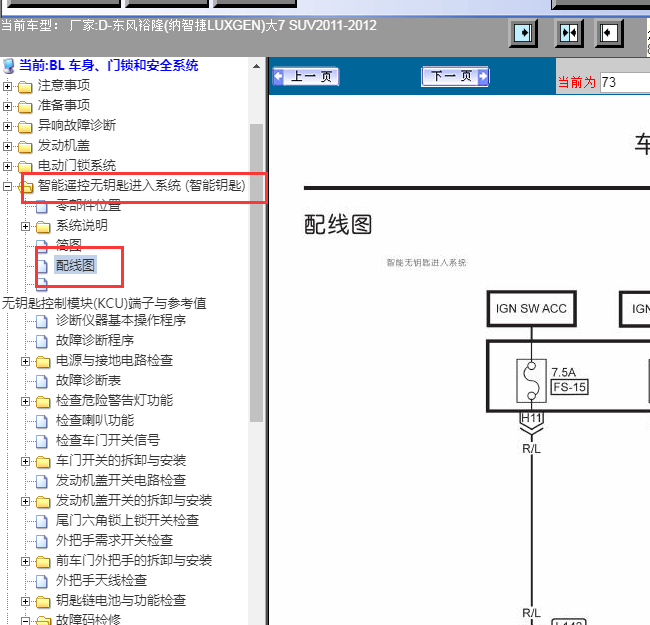Screen dimensions: 650x625
Task: Collapse the 智能遥控无钥匙进入系统 folder
Action: (7, 187)
